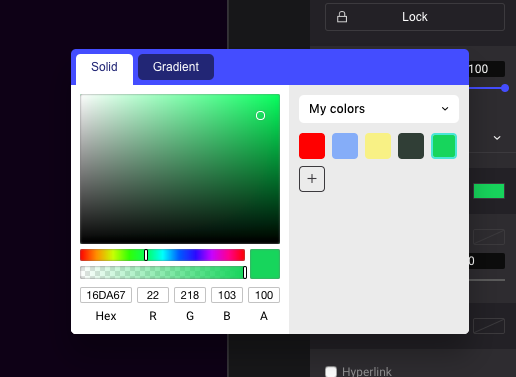516x377 pixels.
Task: Switch to the Gradient tab
Action: tap(176, 67)
